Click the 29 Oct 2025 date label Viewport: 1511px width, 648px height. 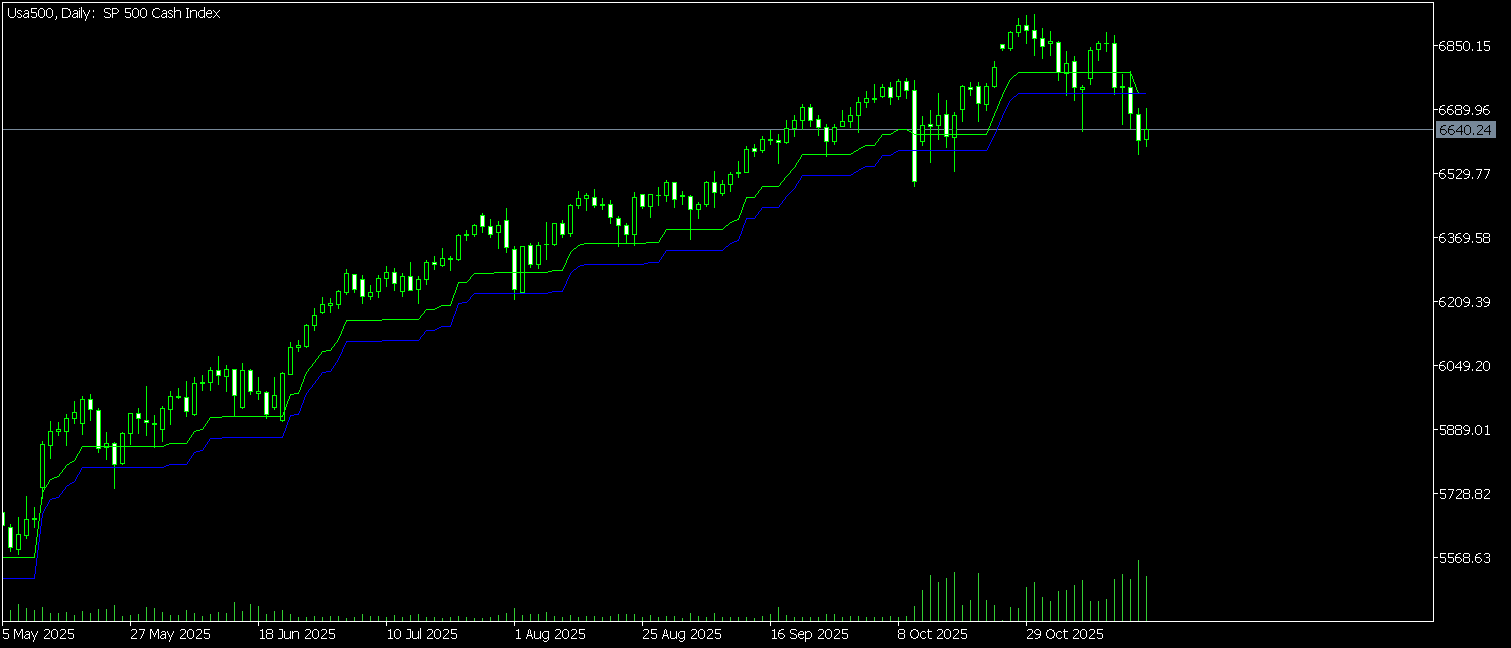1064,634
